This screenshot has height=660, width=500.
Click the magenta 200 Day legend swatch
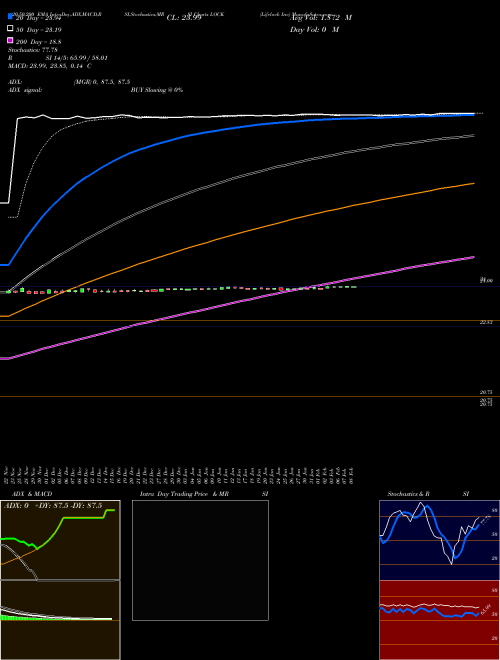tap(11, 40)
